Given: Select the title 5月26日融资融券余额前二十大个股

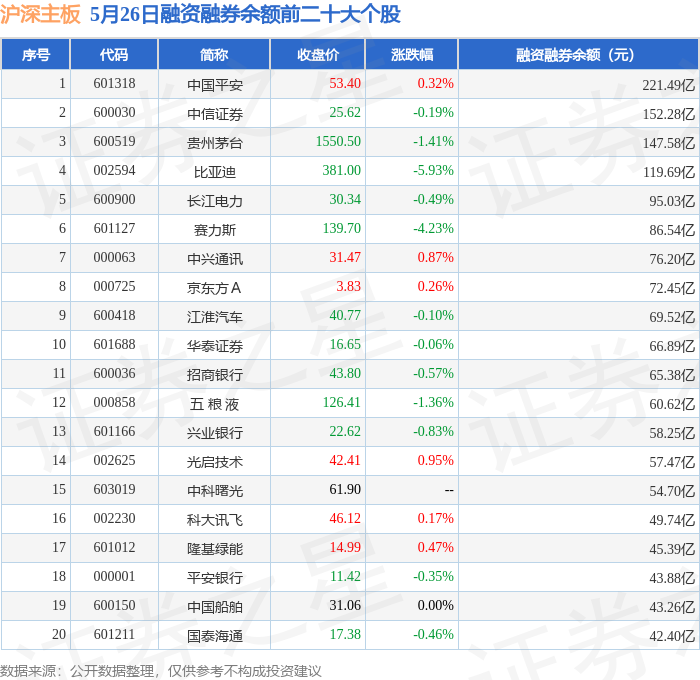Looking at the screenshot, I should [245, 14].
